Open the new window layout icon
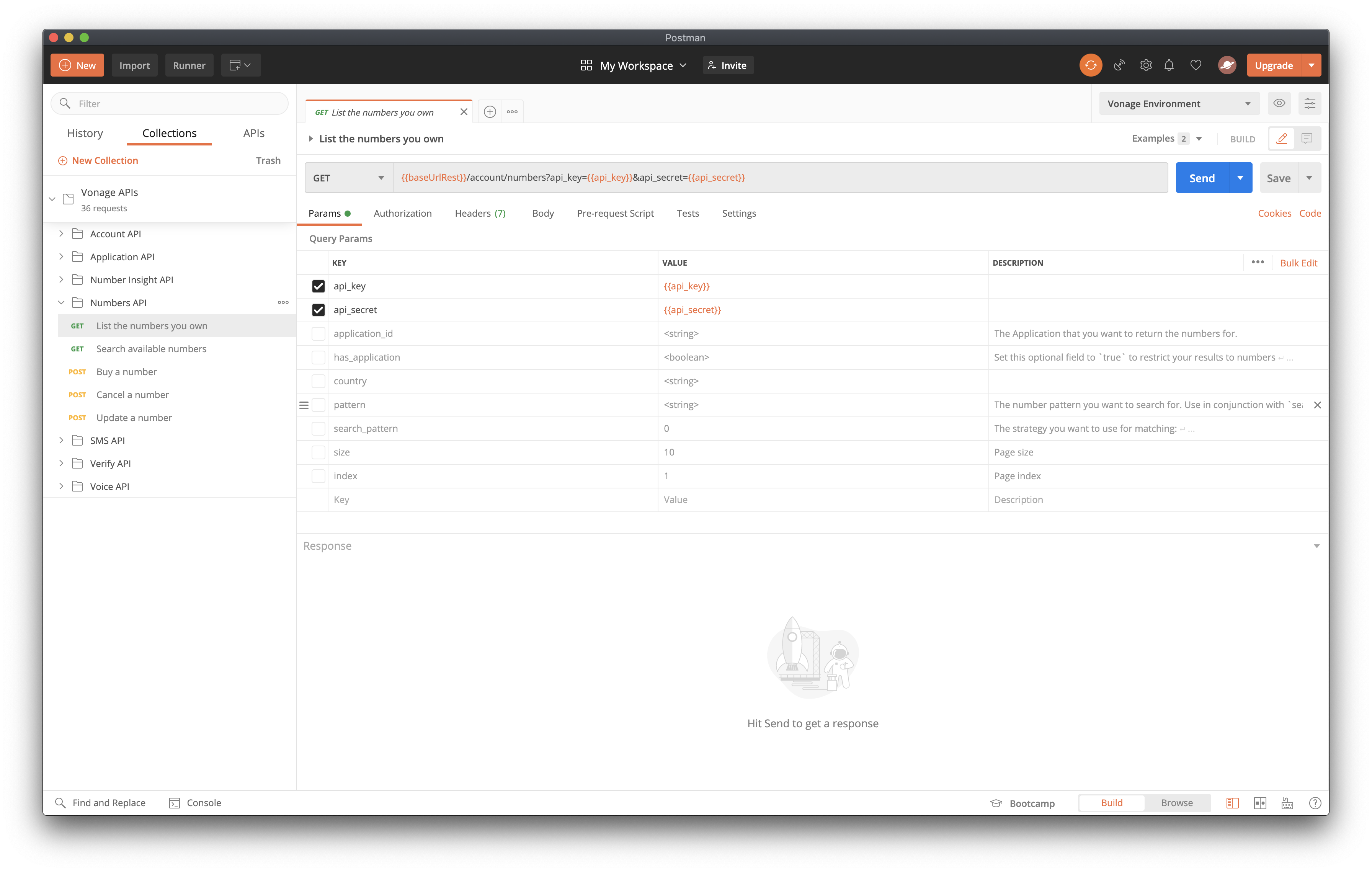The image size is (1372, 872). click(x=240, y=65)
